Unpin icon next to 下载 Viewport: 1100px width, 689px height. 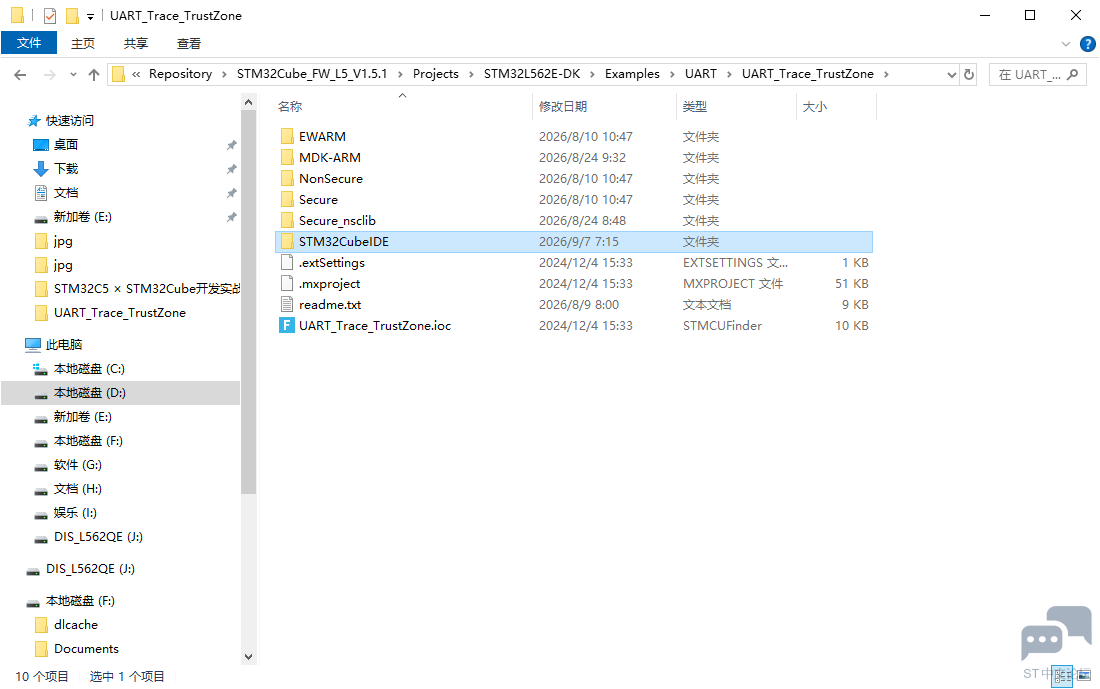coord(231,169)
